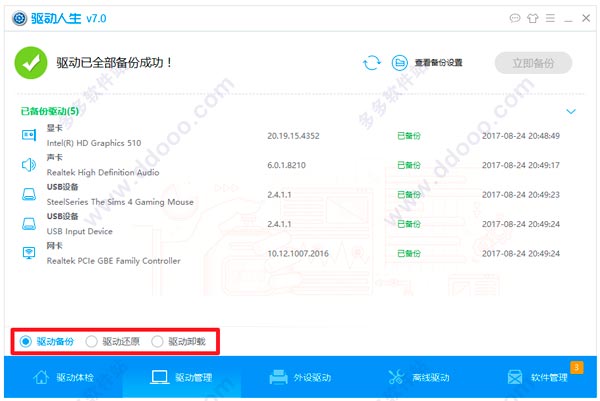600x401 pixels.
Task: Select Intel(R) HD Graphics 510 row
Action: pyautogui.click(x=291, y=135)
